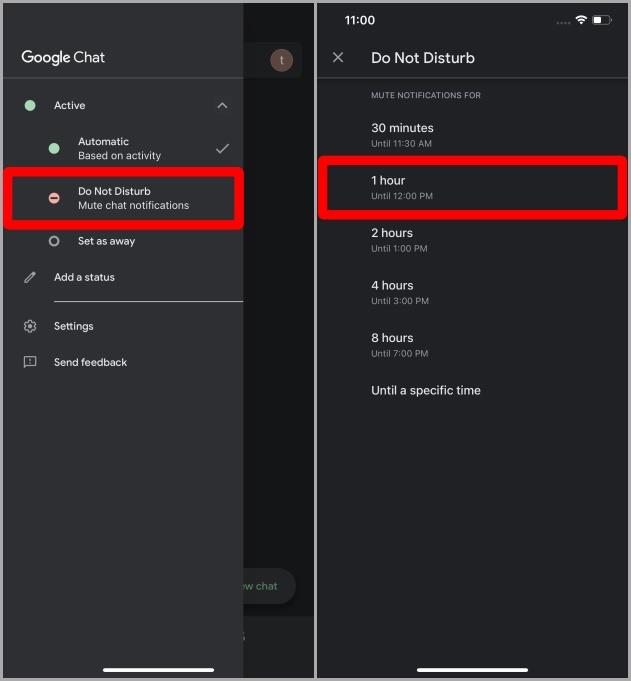Click the Settings gear icon

(30, 326)
